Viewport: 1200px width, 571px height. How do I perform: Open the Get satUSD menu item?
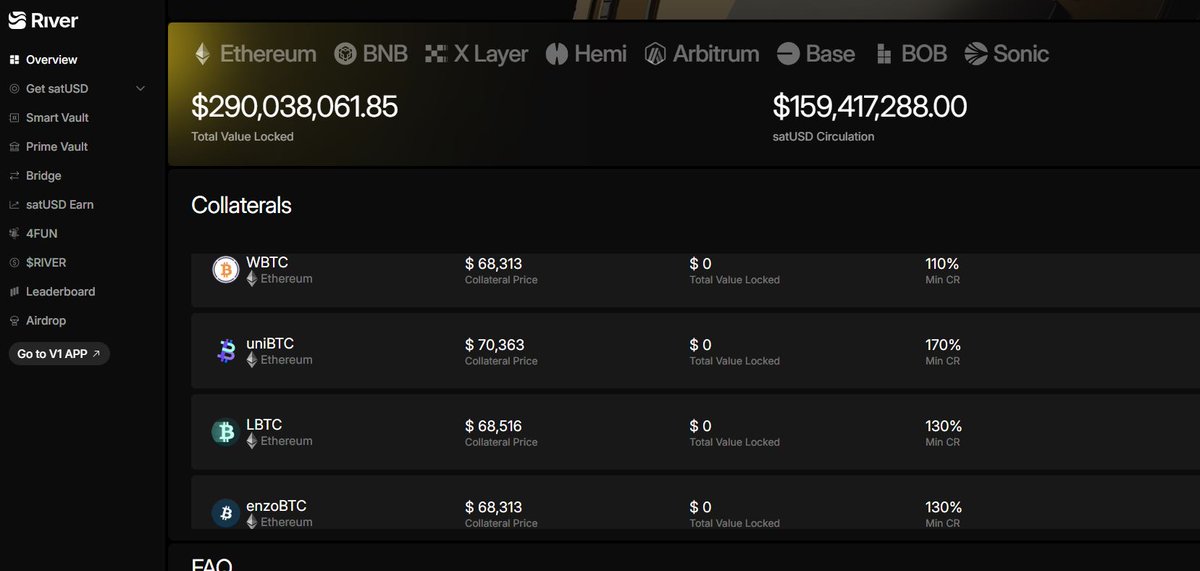[x=58, y=89]
